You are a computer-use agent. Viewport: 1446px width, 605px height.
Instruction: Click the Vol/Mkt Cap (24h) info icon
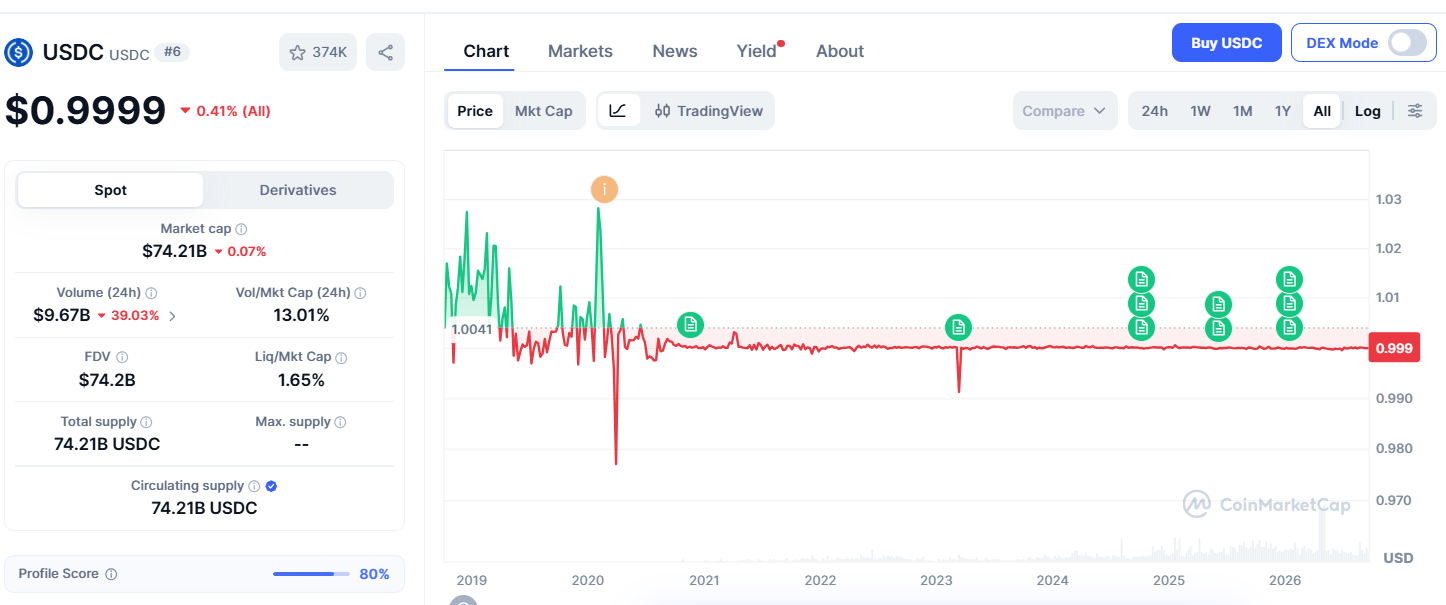coord(360,293)
